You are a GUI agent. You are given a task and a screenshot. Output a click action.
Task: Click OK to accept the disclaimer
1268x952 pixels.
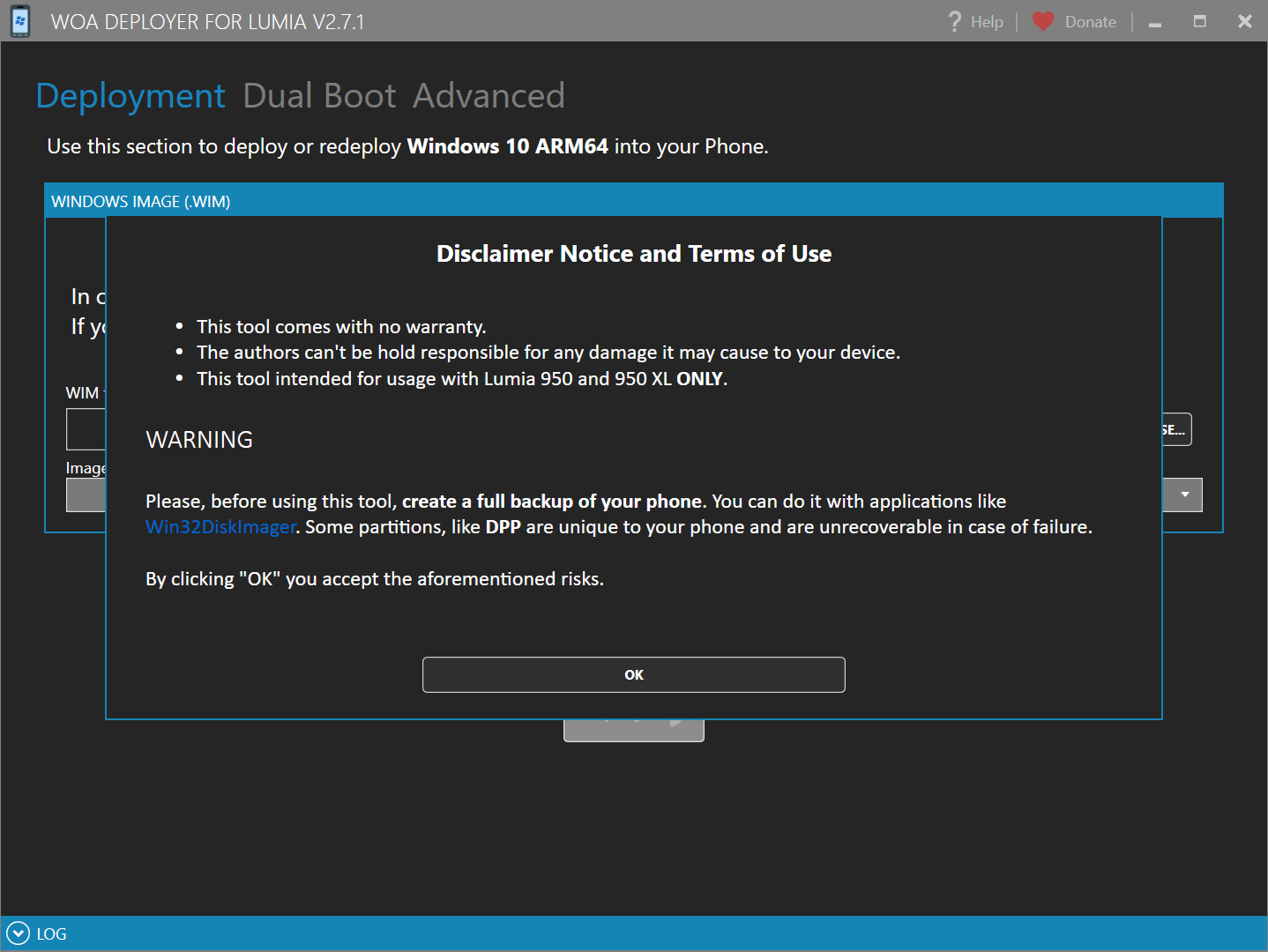point(633,674)
